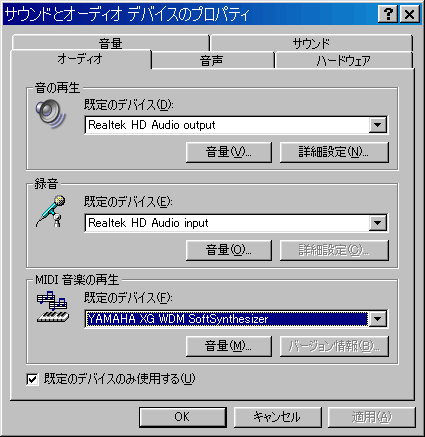Viewport: 425px width, 437px height.
Task: Click the microphone icon in 録音
Action: click(51, 211)
